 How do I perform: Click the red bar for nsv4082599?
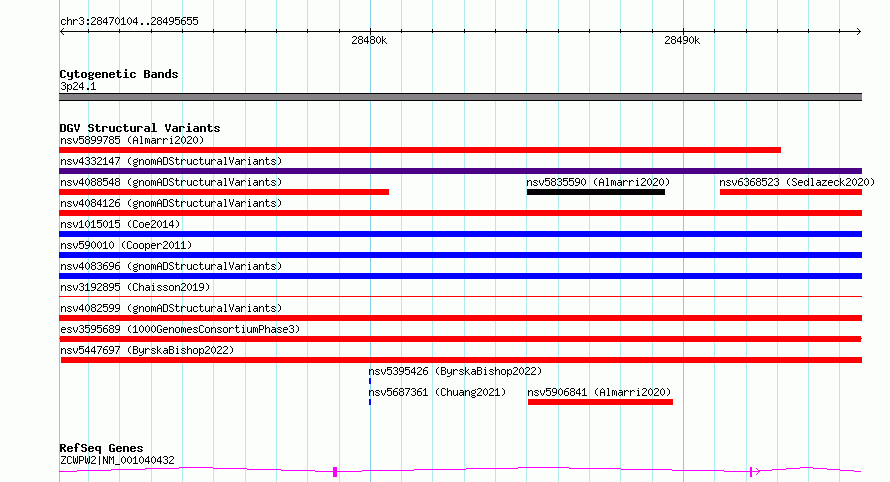coord(460,318)
